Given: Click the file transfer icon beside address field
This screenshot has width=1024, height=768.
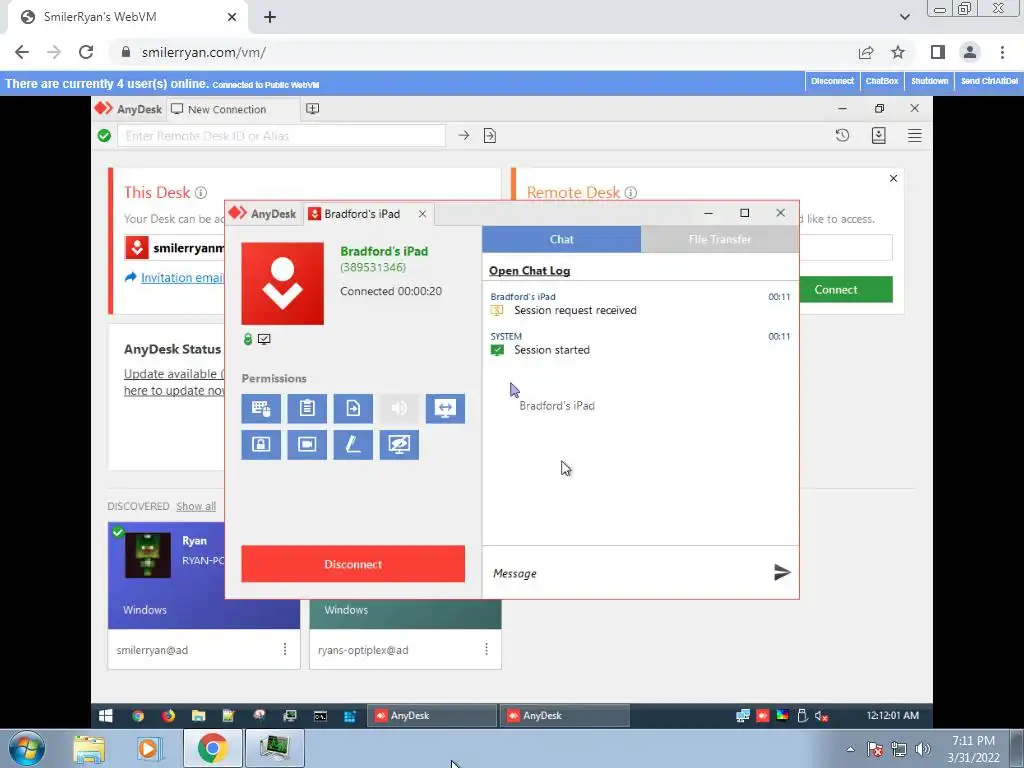Looking at the screenshot, I should [490, 135].
